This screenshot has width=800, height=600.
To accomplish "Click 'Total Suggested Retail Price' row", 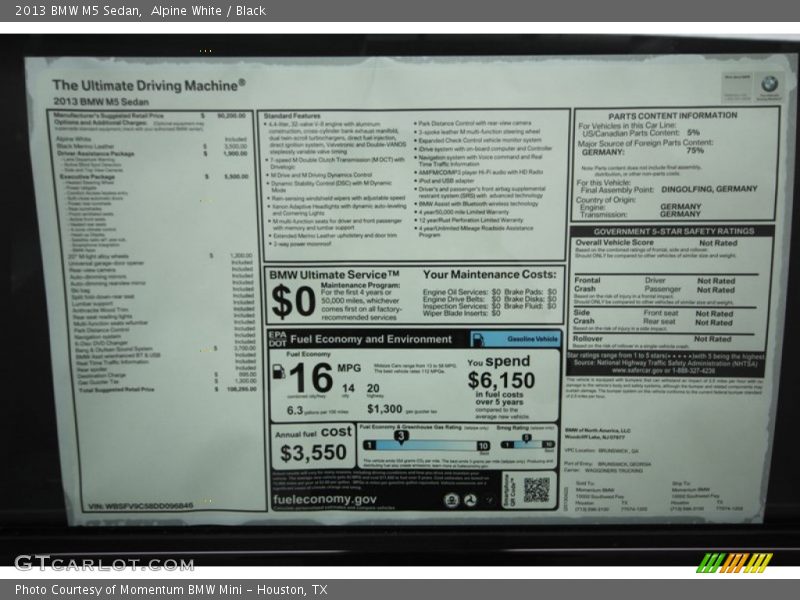I will click(x=167, y=389).
